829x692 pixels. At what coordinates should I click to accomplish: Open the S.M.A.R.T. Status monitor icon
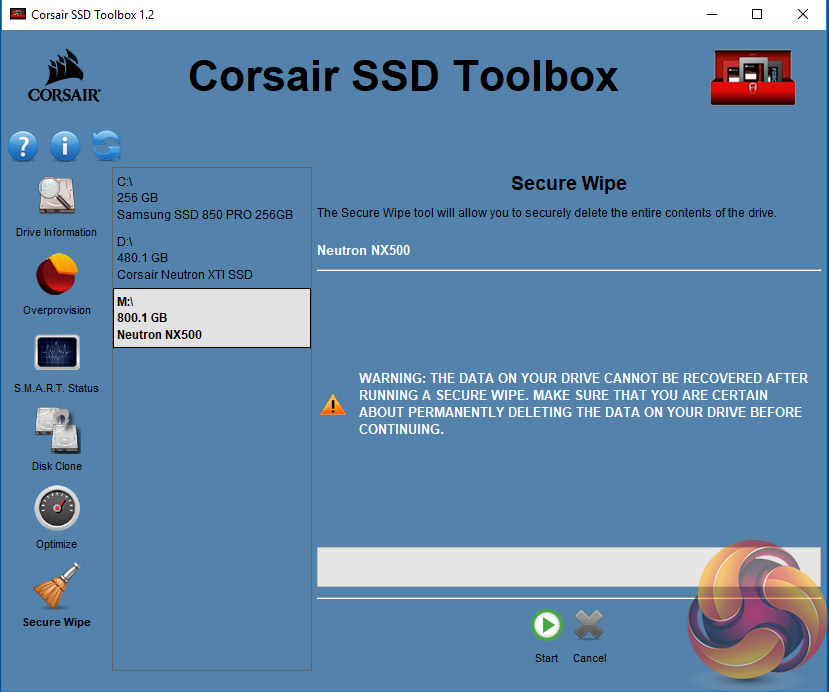click(x=56, y=353)
